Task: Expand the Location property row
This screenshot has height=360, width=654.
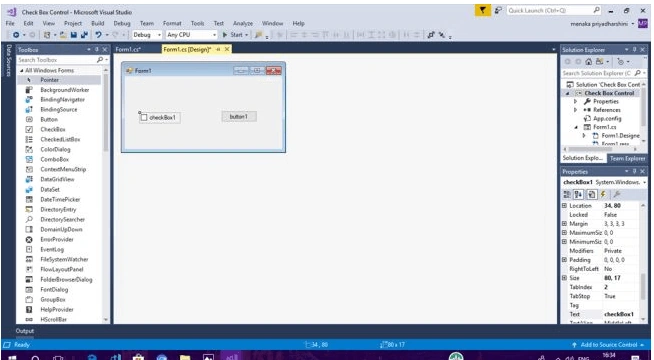Action: [x=564, y=206]
